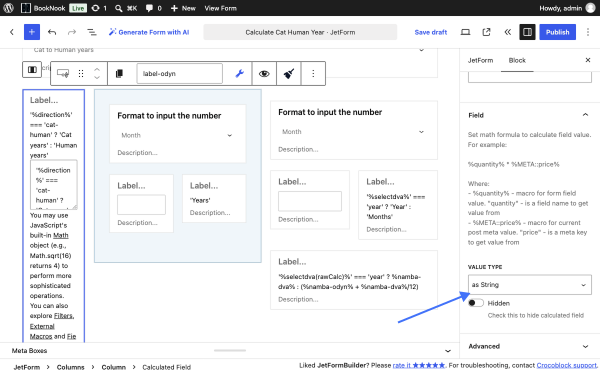Screen dimensions: 600x375
Task: Click the Publish button
Action: 558,32
